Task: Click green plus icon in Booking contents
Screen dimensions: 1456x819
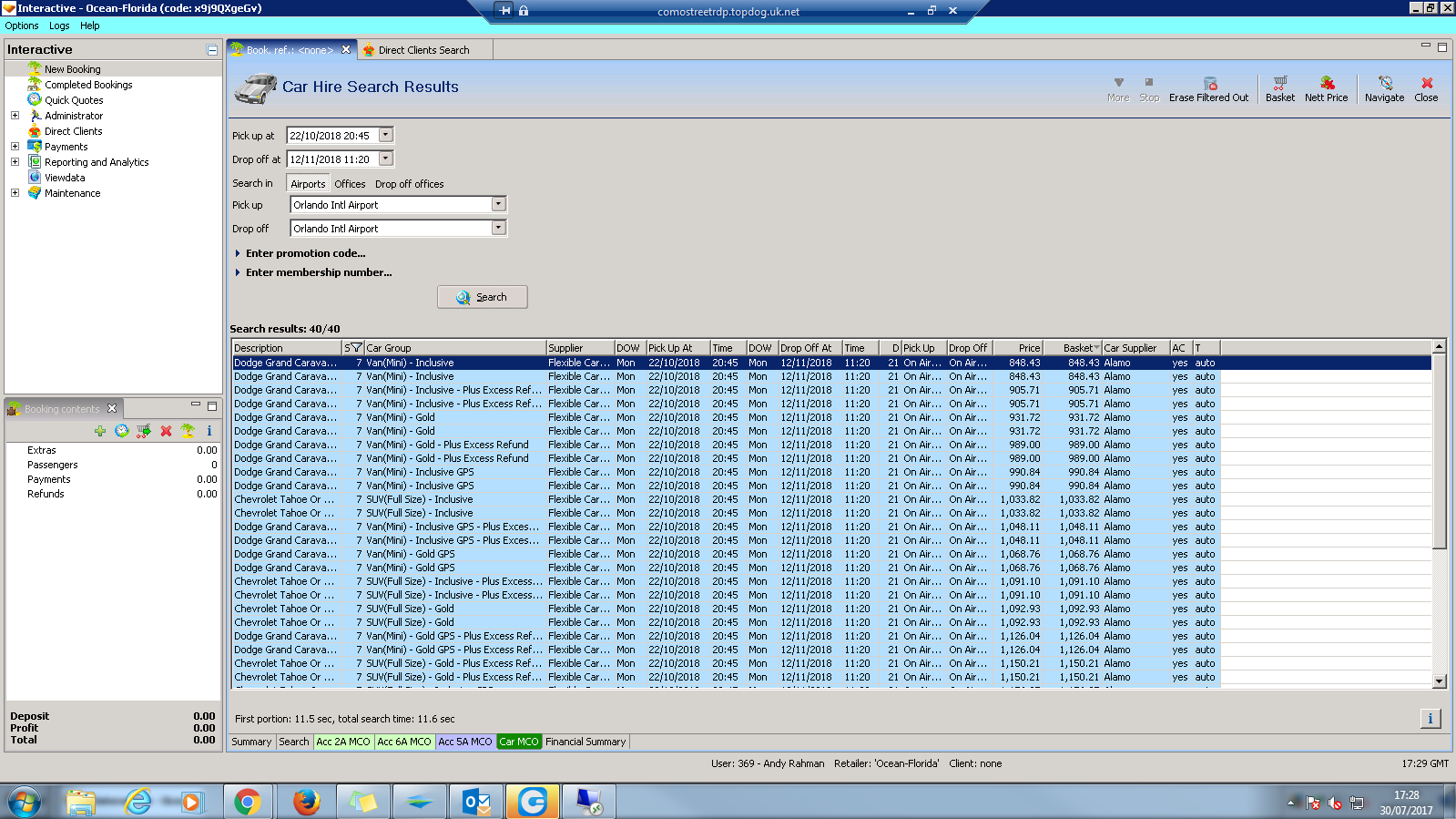Action: [x=100, y=431]
